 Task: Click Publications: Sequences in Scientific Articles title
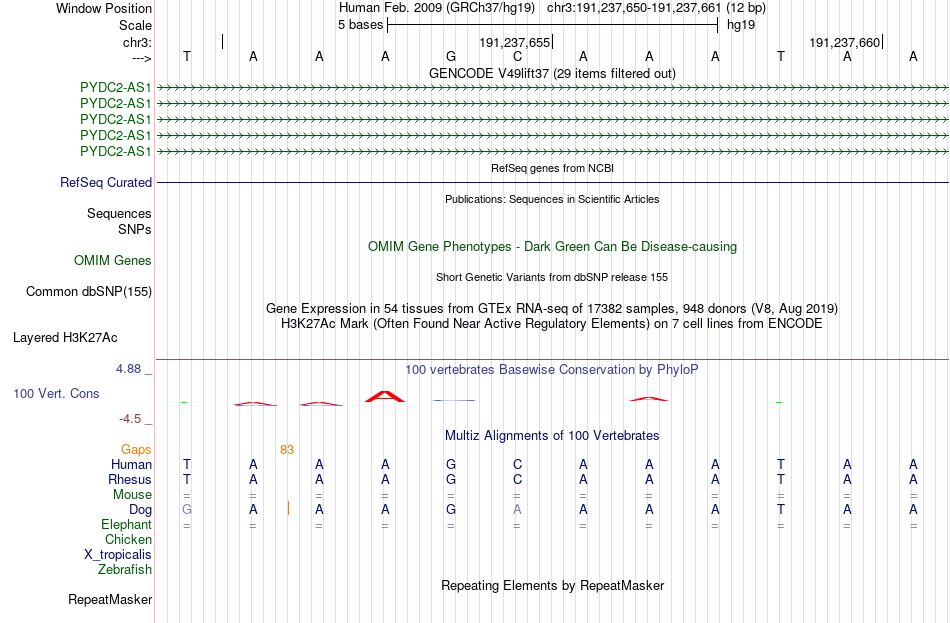coord(552,199)
